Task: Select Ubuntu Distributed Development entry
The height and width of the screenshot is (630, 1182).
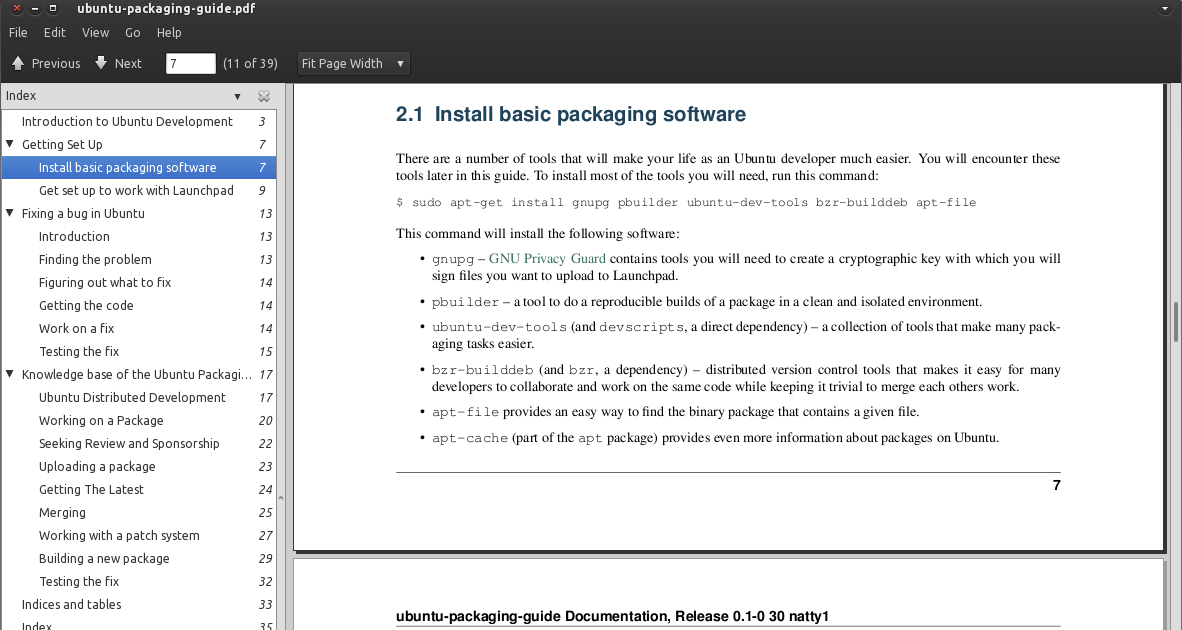Action: pos(139,397)
